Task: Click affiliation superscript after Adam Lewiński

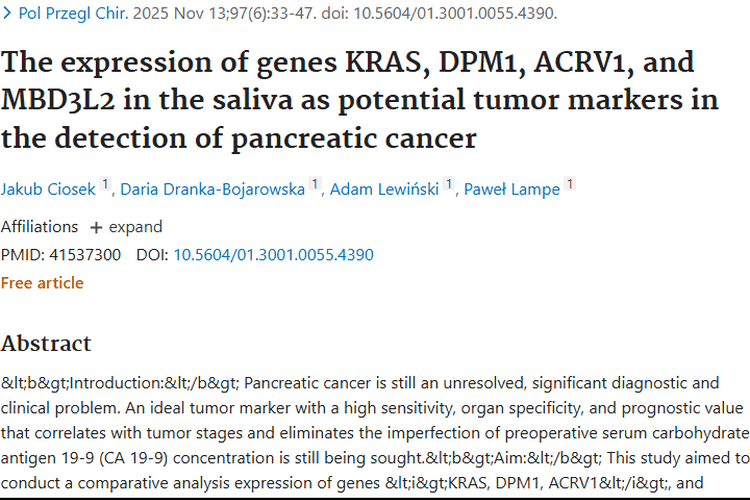Action: tap(449, 185)
